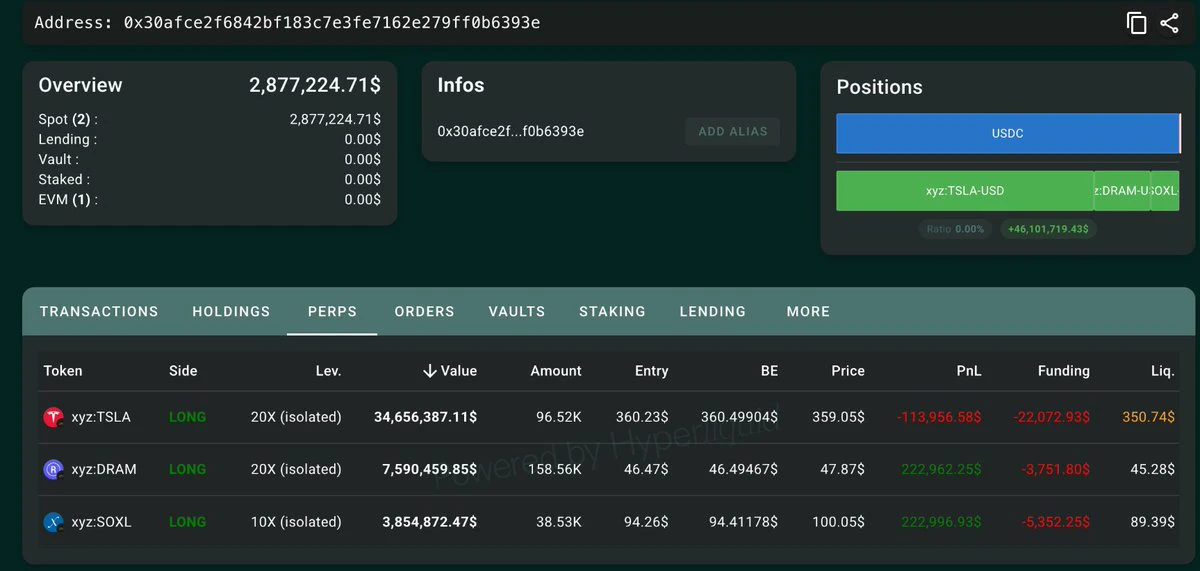Viewport: 1200px width, 571px height.
Task: Click the Vault row in Overview
Action: pyautogui.click(x=209, y=159)
